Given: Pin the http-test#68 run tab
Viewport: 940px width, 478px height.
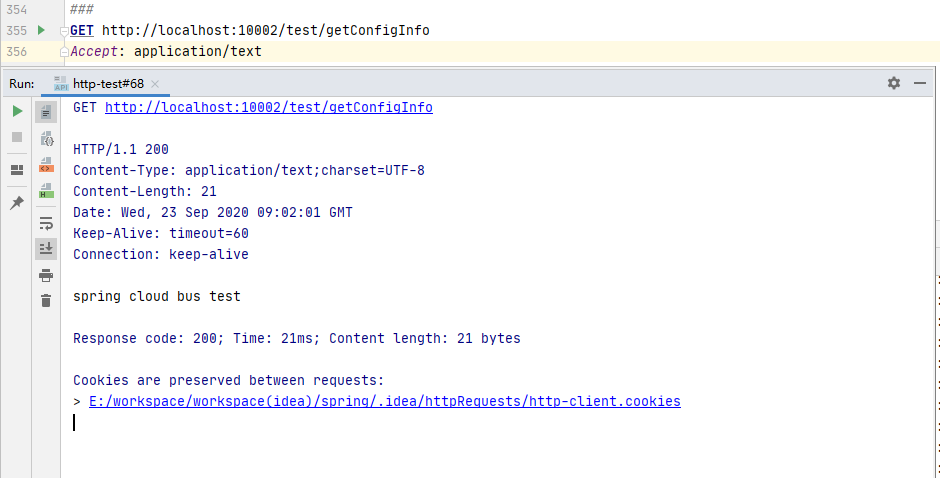Looking at the screenshot, I should [17, 203].
